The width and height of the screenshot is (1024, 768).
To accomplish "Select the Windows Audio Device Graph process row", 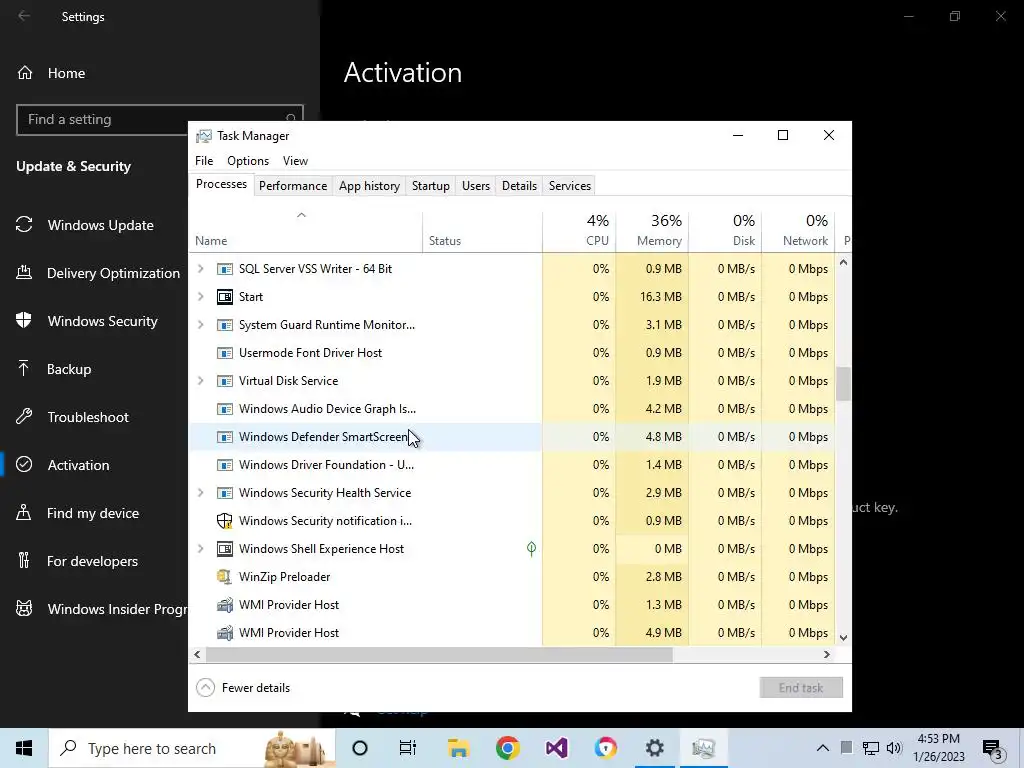I will pos(511,409).
